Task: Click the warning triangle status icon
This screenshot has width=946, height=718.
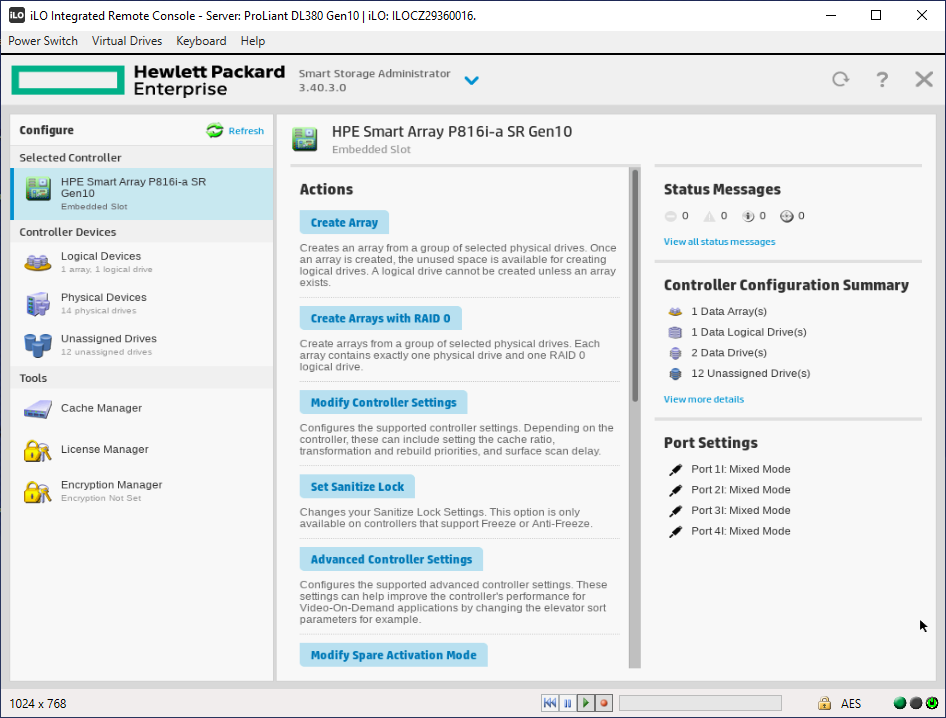Action: (710, 216)
